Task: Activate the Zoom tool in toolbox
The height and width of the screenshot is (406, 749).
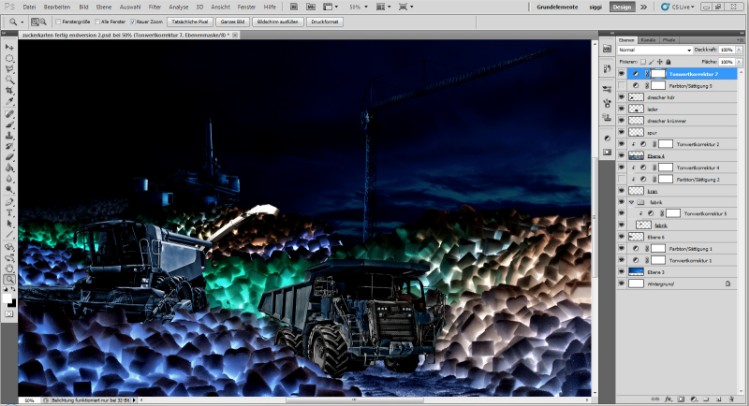Action: pos(9,279)
